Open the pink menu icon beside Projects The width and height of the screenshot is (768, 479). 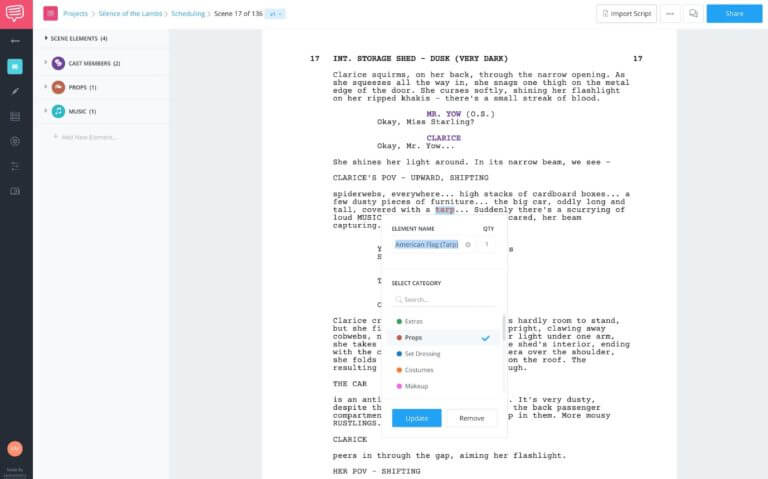[x=50, y=14]
